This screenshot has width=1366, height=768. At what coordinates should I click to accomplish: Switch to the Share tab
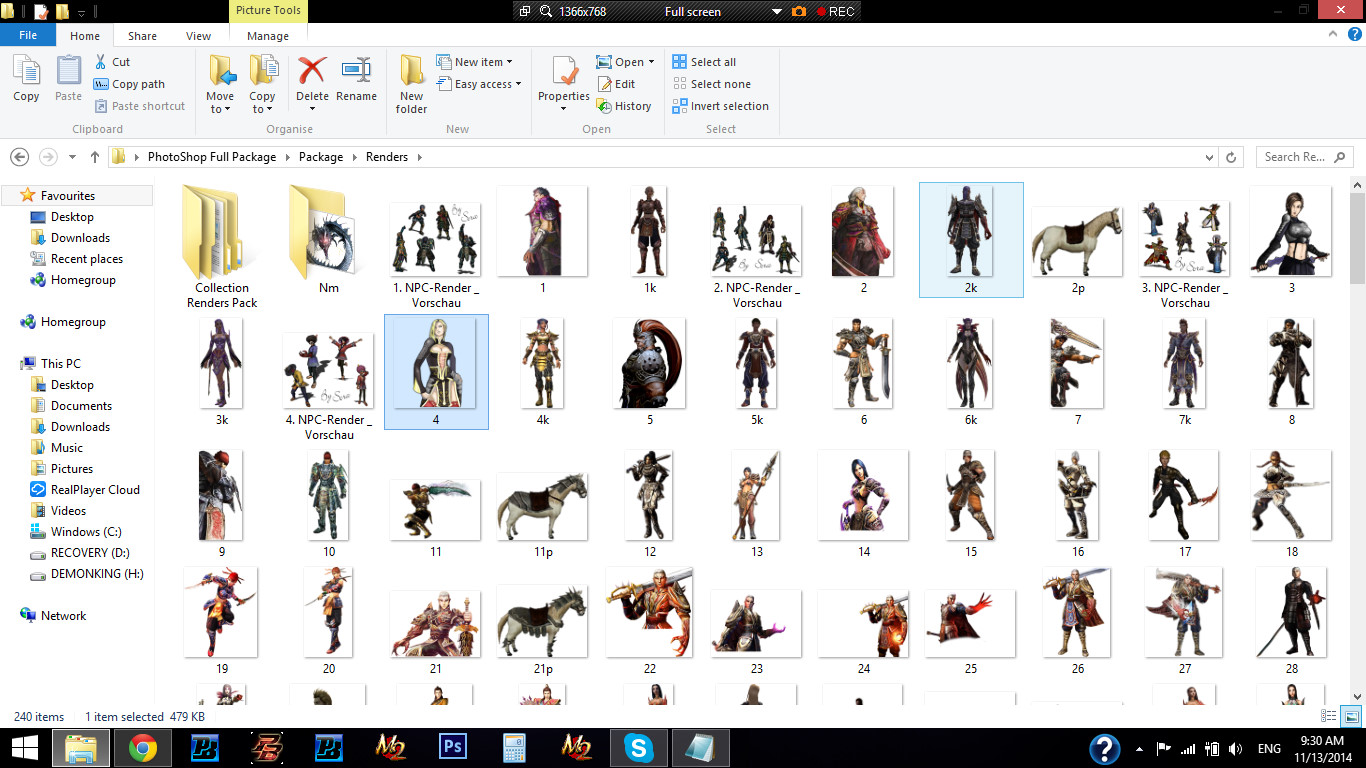coord(142,36)
